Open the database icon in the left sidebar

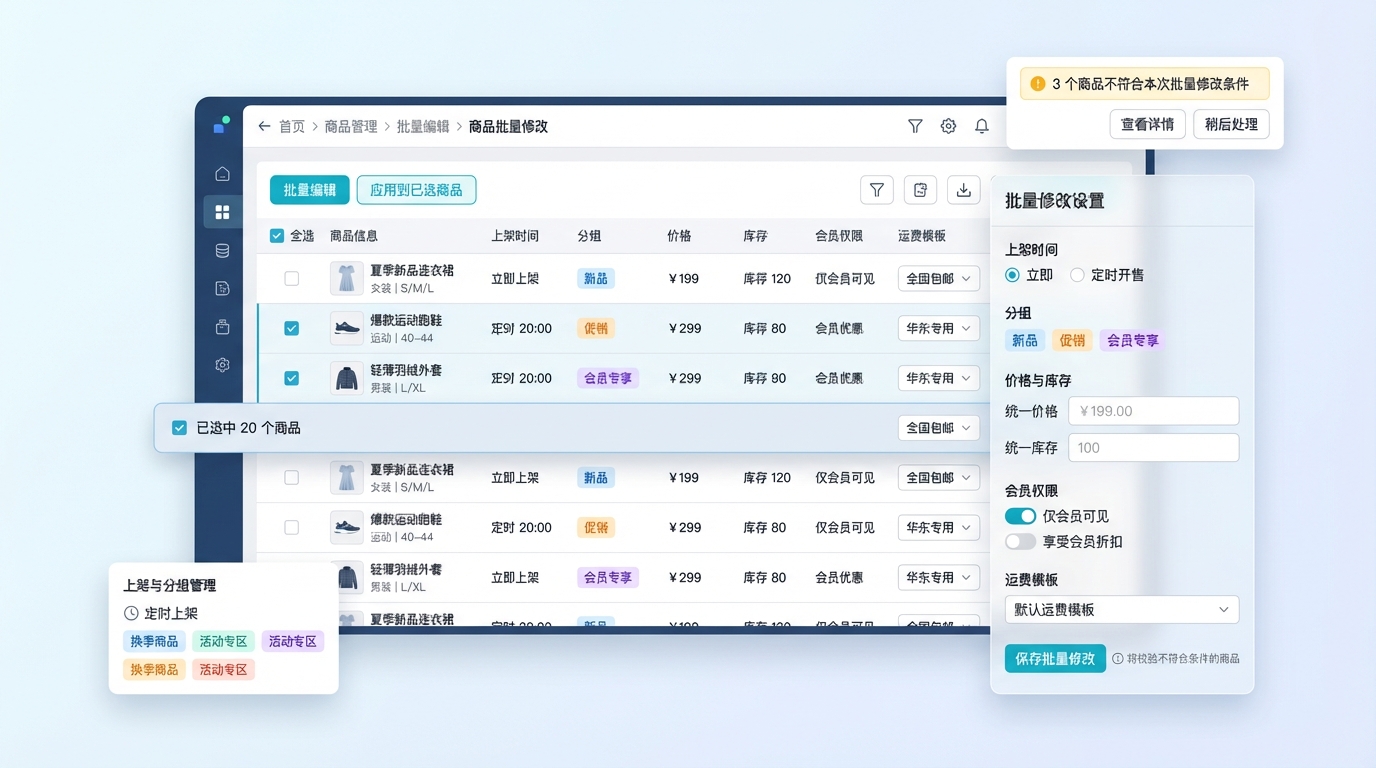(x=222, y=251)
